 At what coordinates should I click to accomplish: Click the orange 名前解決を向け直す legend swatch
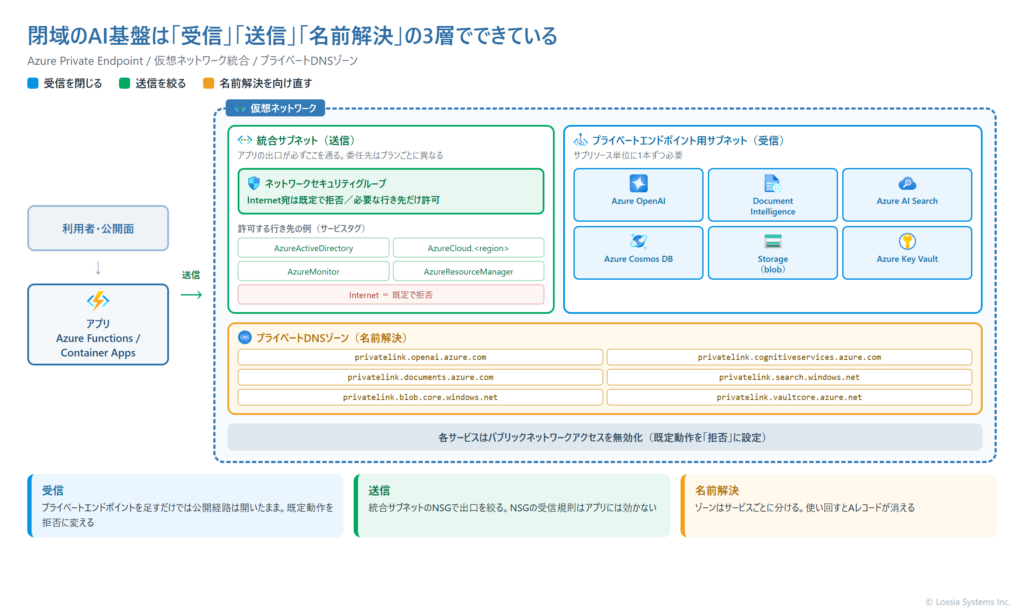coord(208,83)
